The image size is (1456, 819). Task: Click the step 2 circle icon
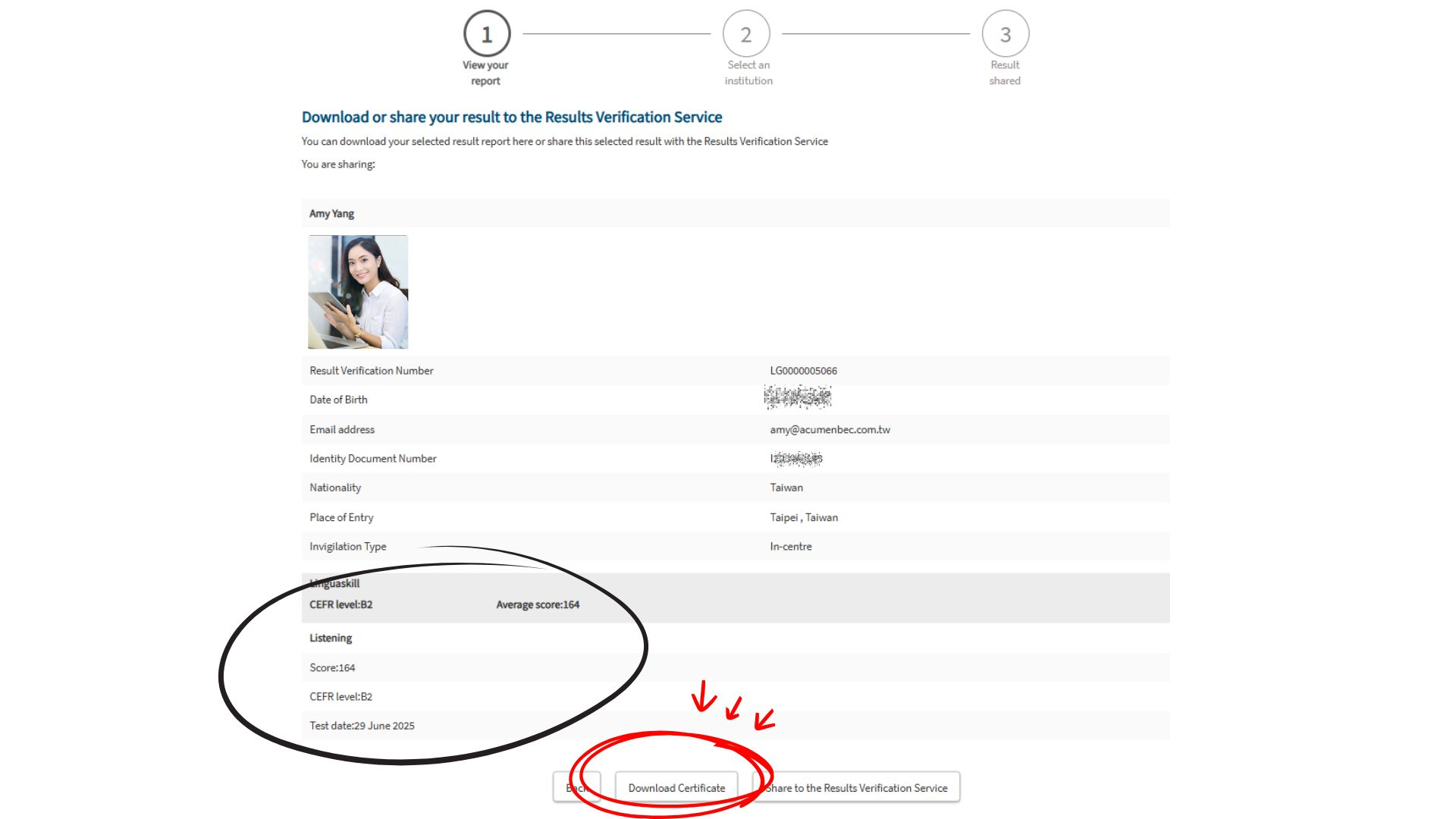[x=746, y=34]
